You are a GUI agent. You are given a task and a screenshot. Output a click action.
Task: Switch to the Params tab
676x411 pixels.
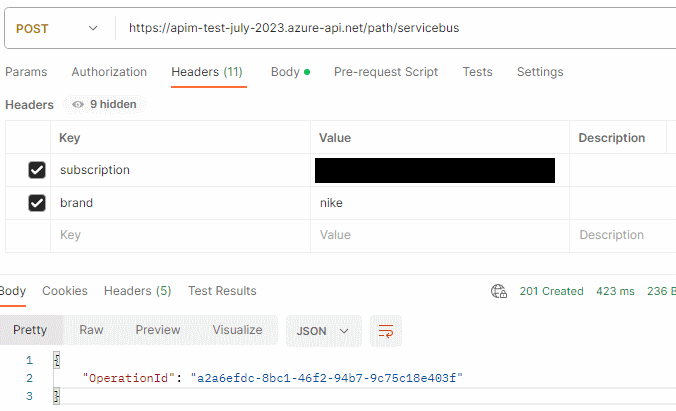(26, 72)
